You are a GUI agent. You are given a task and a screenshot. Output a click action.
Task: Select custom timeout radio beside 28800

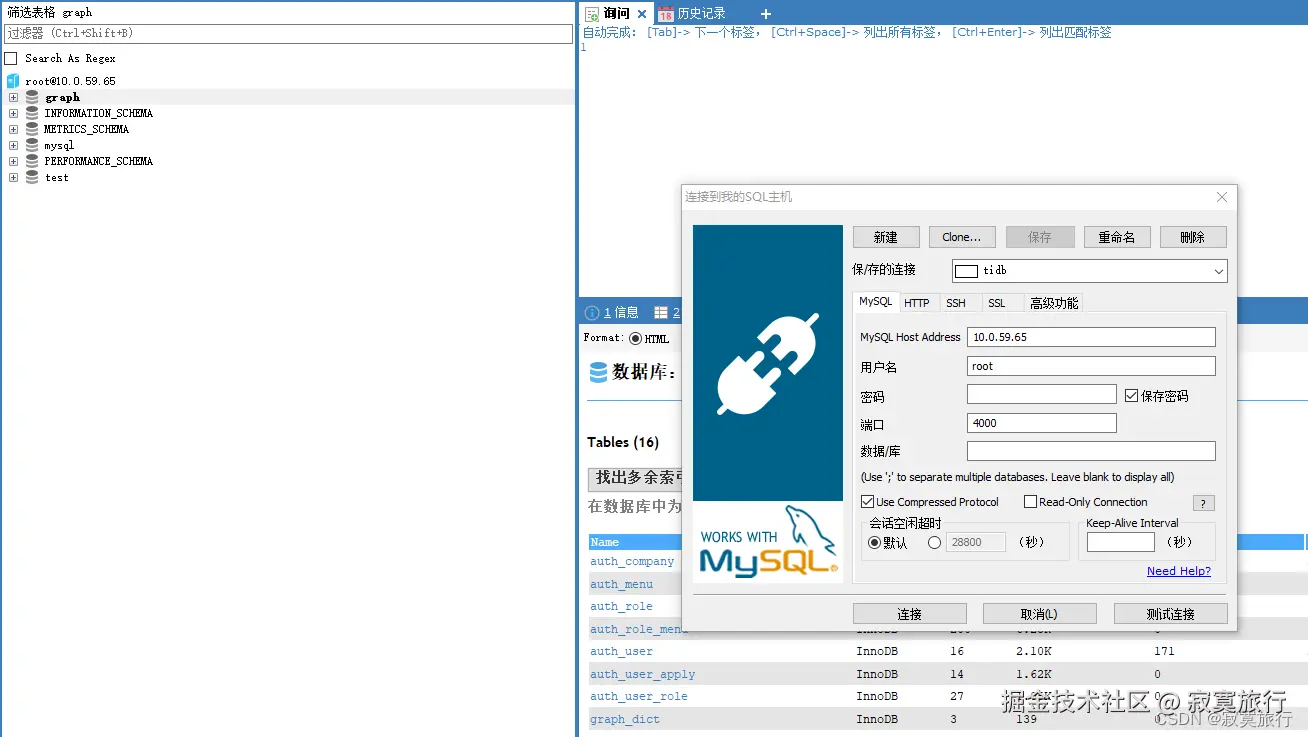pyautogui.click(x=935, y=543)
